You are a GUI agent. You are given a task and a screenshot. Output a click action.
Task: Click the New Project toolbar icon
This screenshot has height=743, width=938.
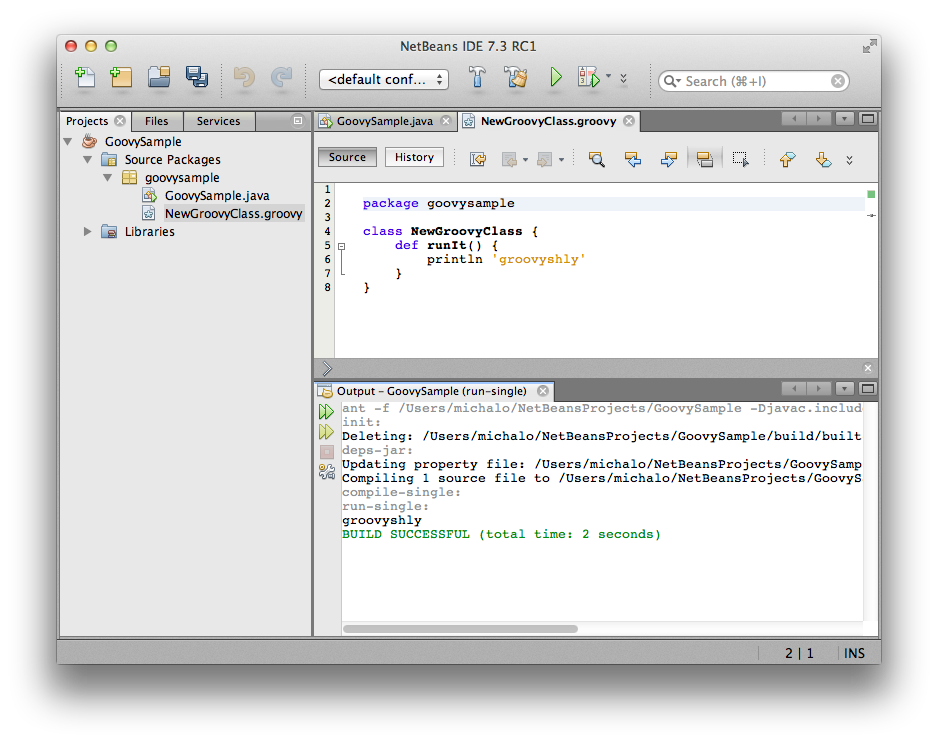click(x=121, y=77)
